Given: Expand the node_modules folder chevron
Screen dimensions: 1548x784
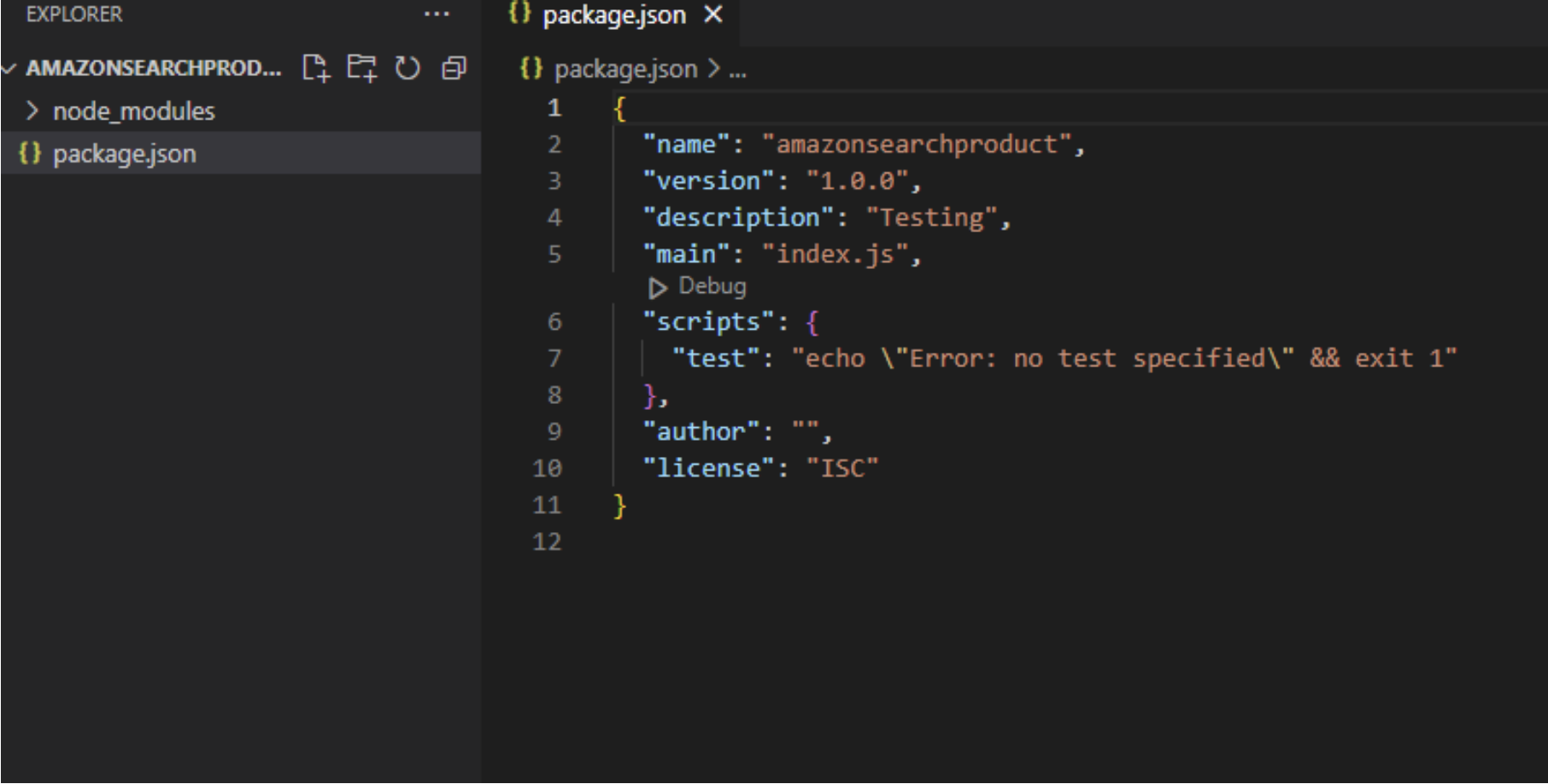Looking at the screenshot, I should [x=32, y=111].
